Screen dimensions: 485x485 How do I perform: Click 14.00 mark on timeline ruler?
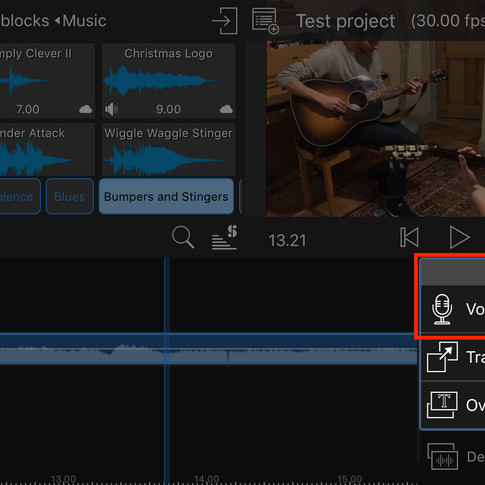pos(207,479)
